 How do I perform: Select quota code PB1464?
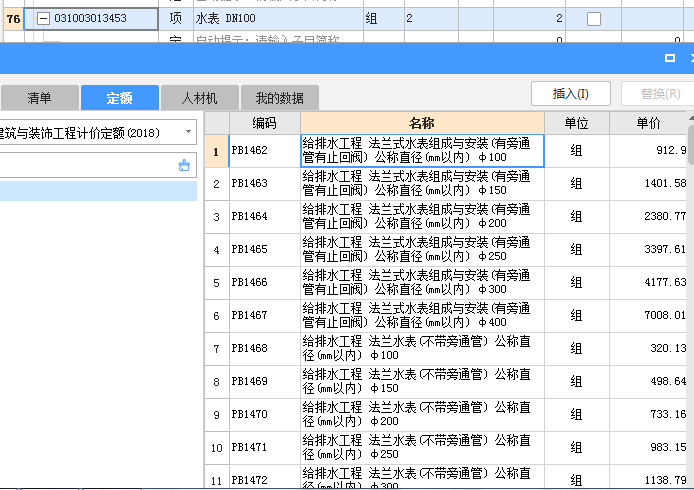[265, 217]
